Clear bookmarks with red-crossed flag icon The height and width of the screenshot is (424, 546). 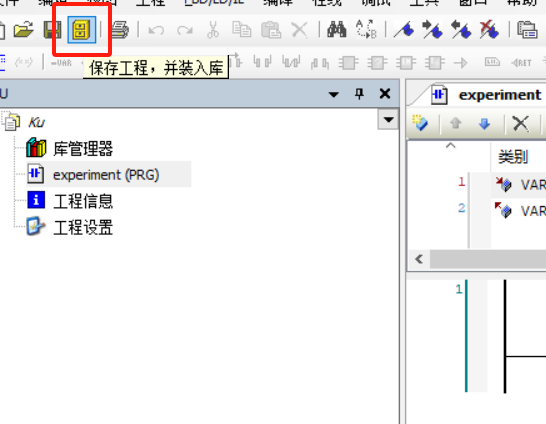(x=489, y=30)
